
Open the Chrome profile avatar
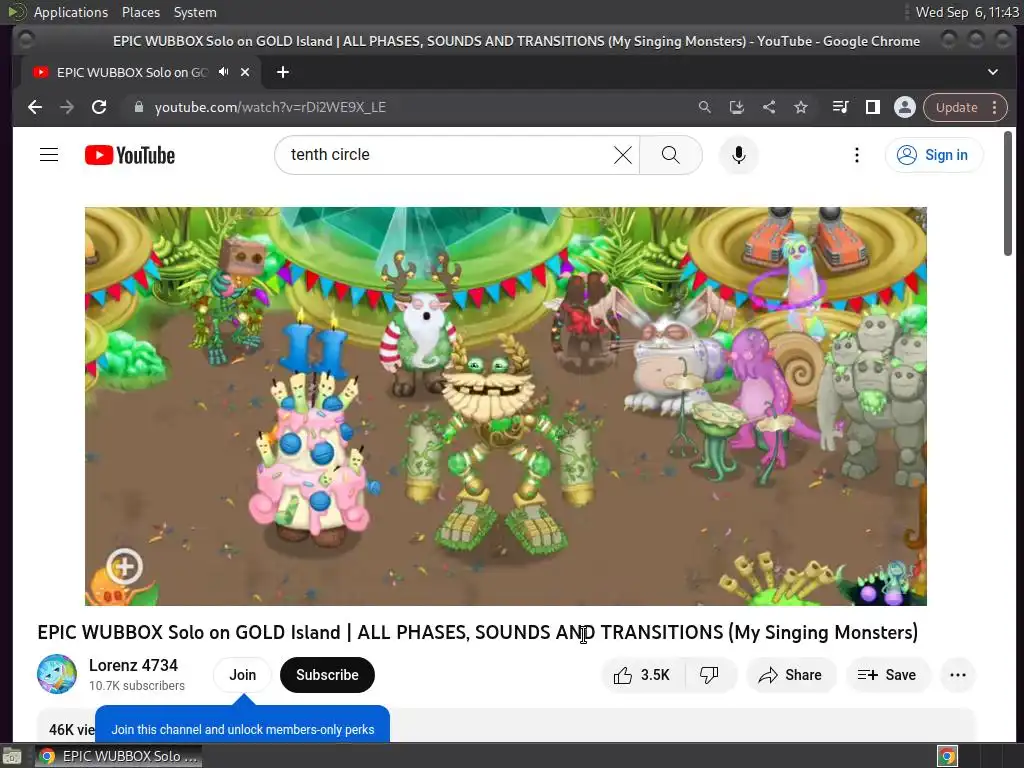(904, 107)
